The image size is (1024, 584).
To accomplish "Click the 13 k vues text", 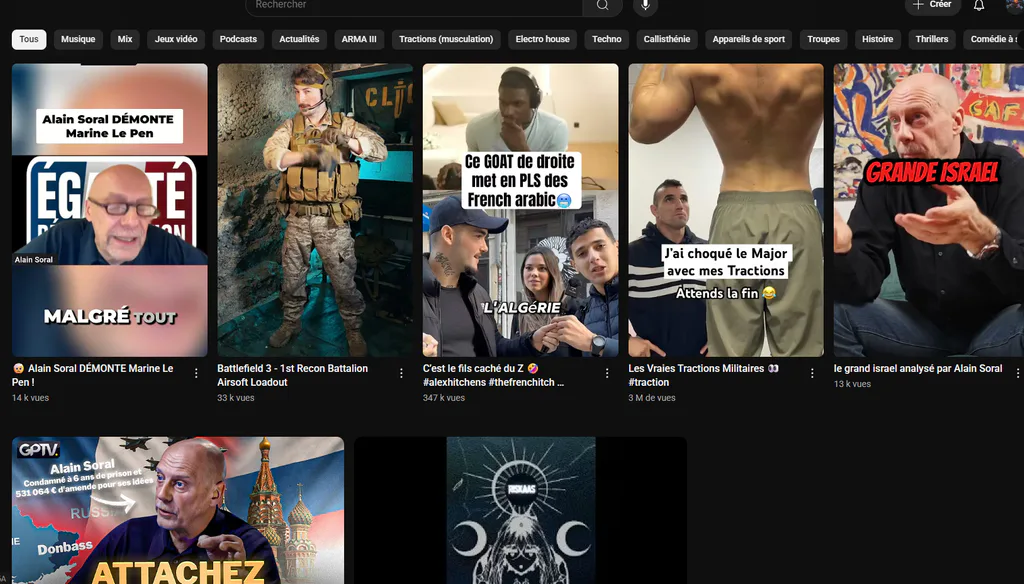I will pyautogui.click(x=852, y=383).
